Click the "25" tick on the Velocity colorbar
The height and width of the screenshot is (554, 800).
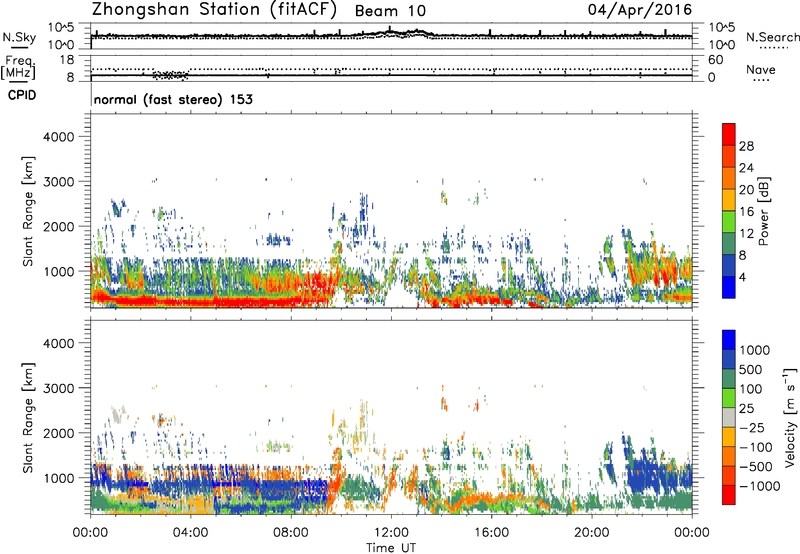[746, 408]
